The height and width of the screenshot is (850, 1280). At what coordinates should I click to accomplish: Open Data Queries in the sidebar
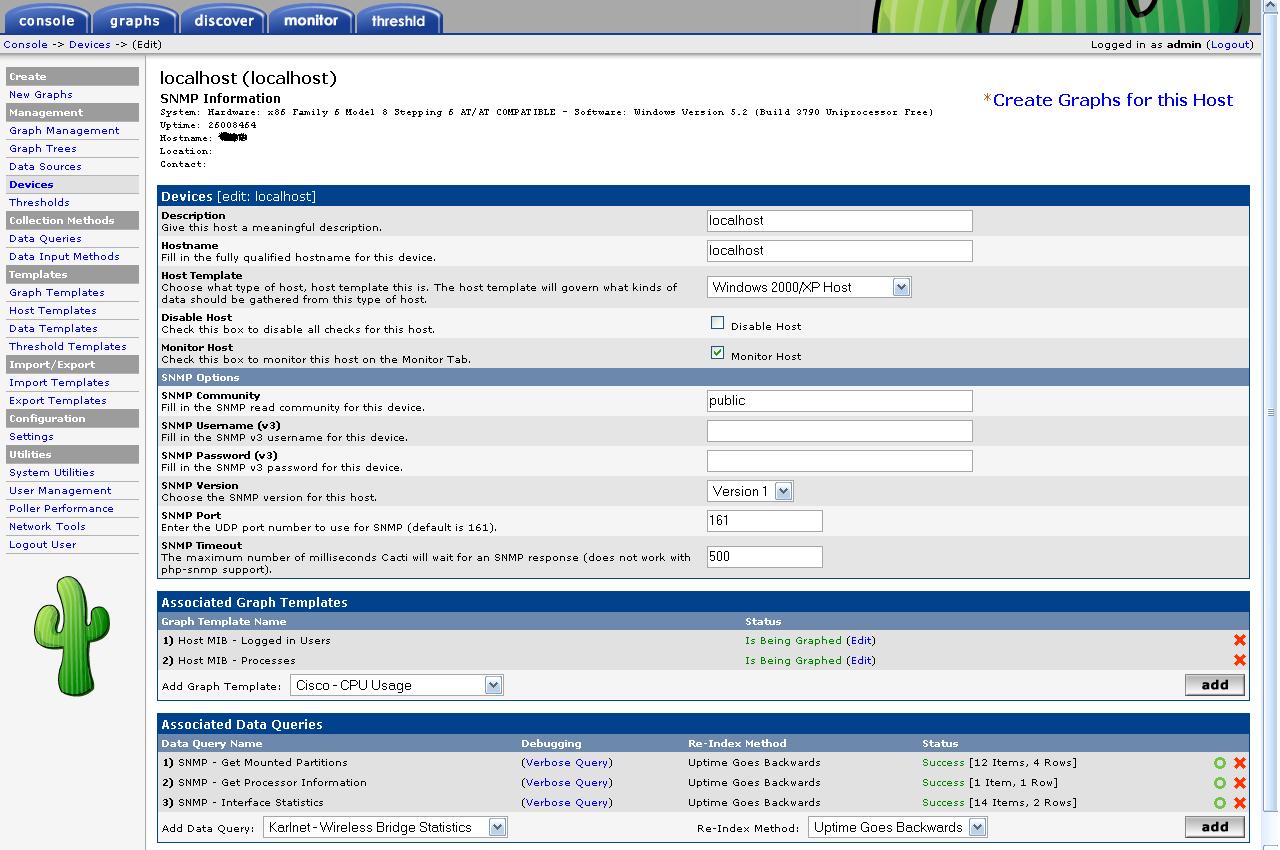coord(45,239)
